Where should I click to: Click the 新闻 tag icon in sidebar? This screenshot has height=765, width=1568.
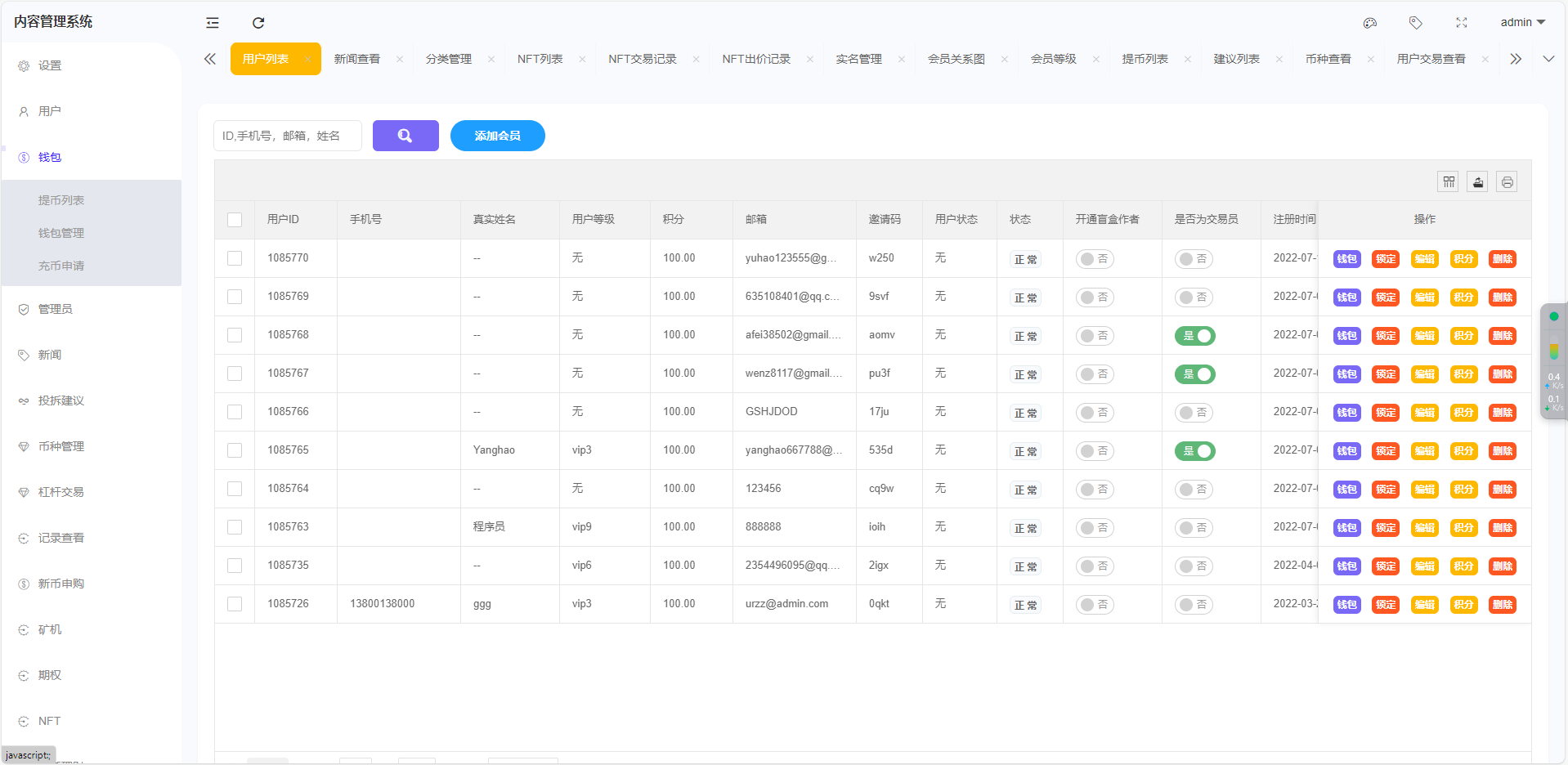[x=24, y=355]
